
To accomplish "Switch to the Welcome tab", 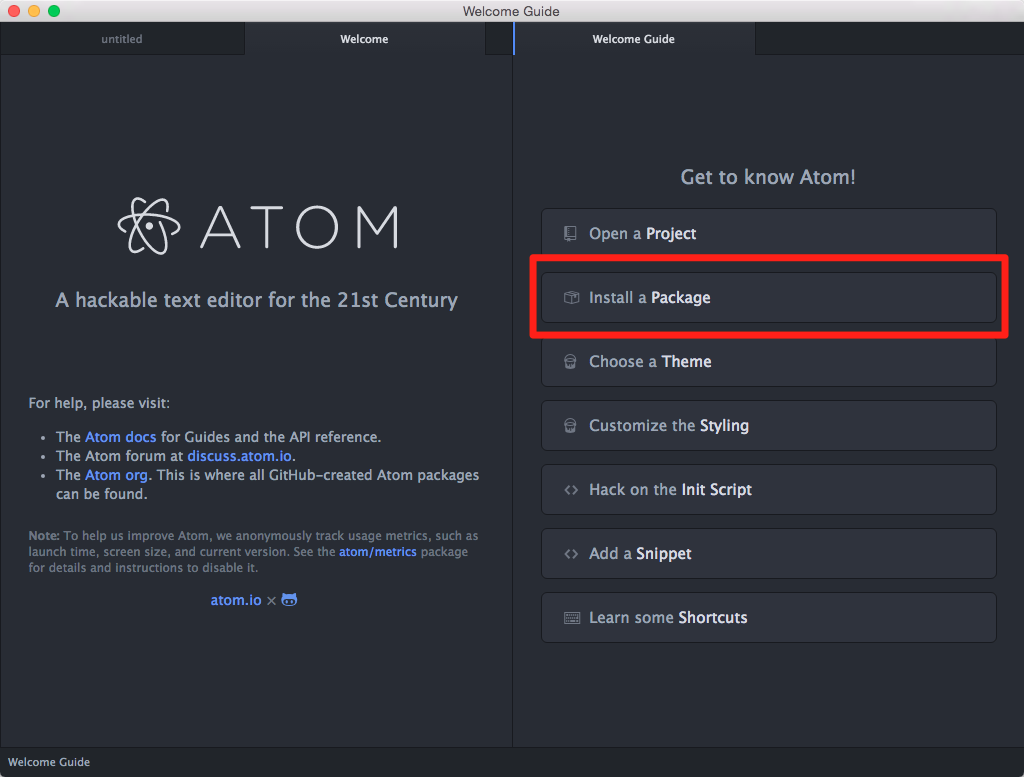I will pyautogui.click(x=364, y=39).
